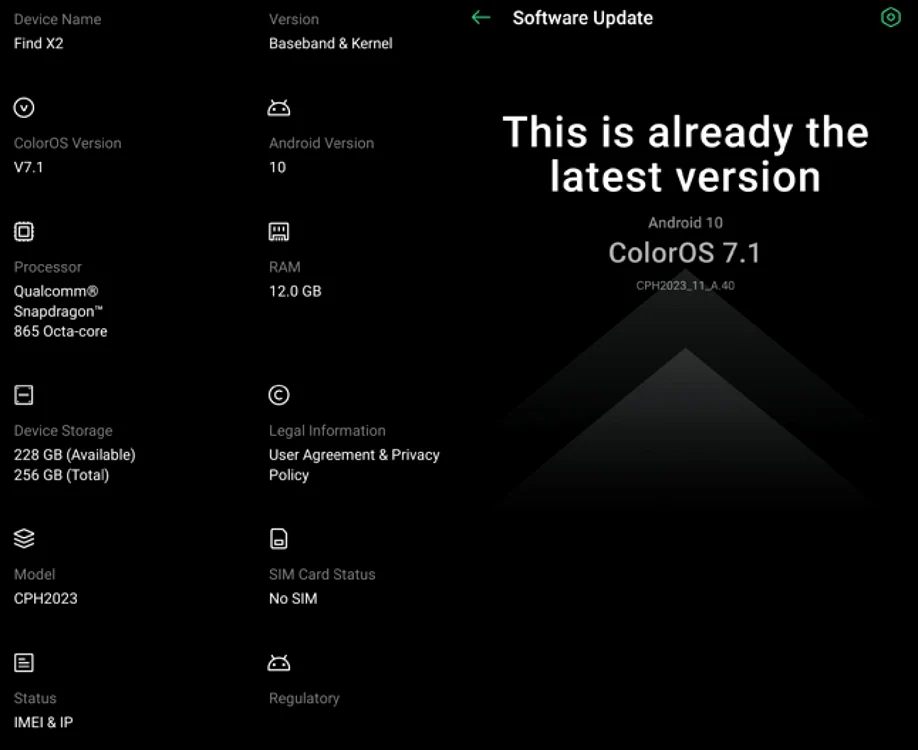Edit the Find X2 device name
918x750 pixels.
pos(39,43)
